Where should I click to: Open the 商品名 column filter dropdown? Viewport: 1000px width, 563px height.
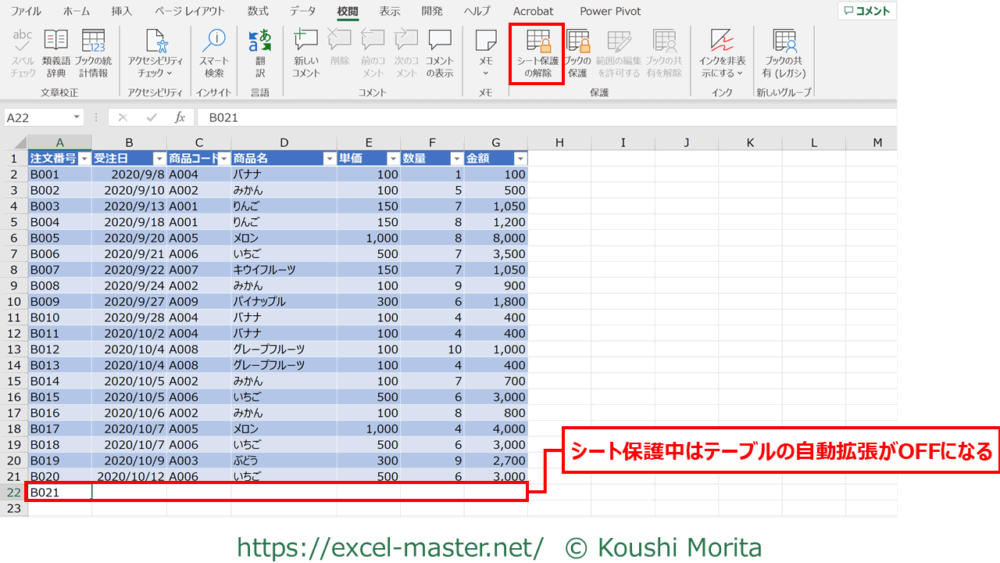(x=328, y=159)
